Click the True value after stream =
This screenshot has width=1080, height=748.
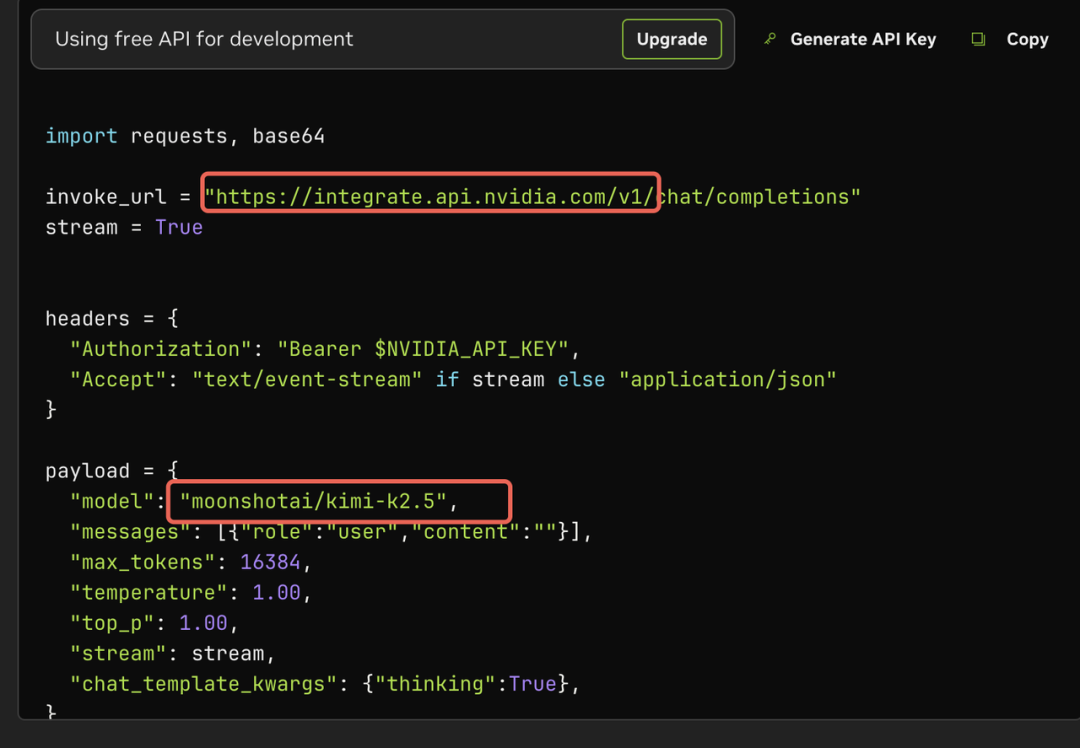coord(179,227)
